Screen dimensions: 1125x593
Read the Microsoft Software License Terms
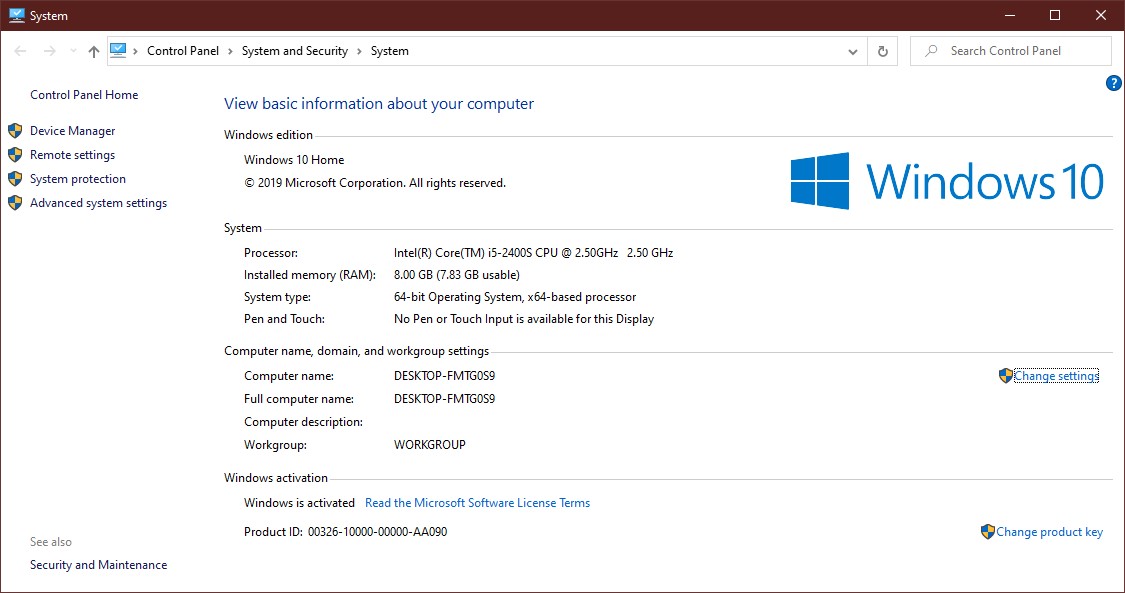tap(477, 503)
